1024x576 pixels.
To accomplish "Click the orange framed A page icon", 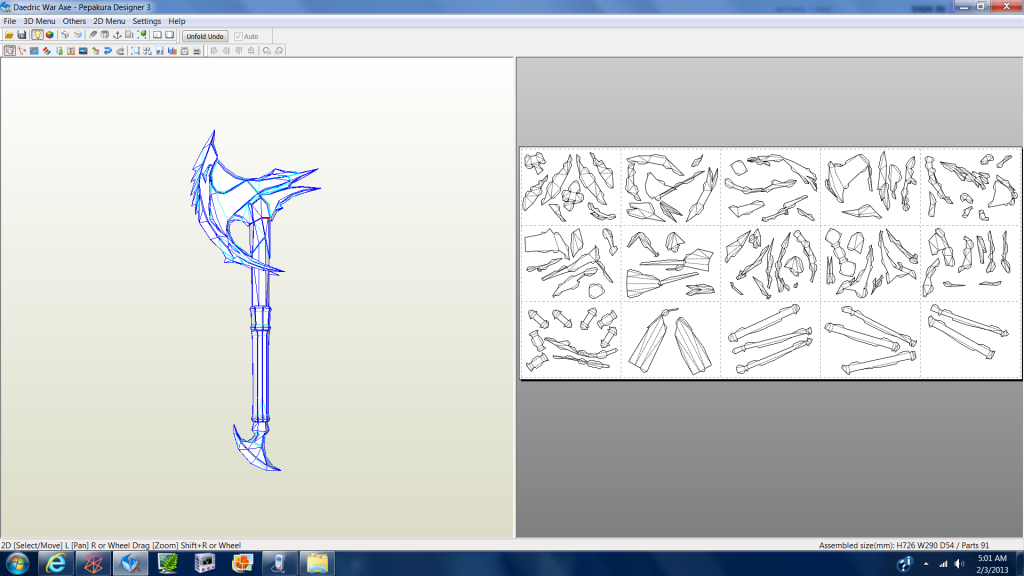I will point(184,51).
